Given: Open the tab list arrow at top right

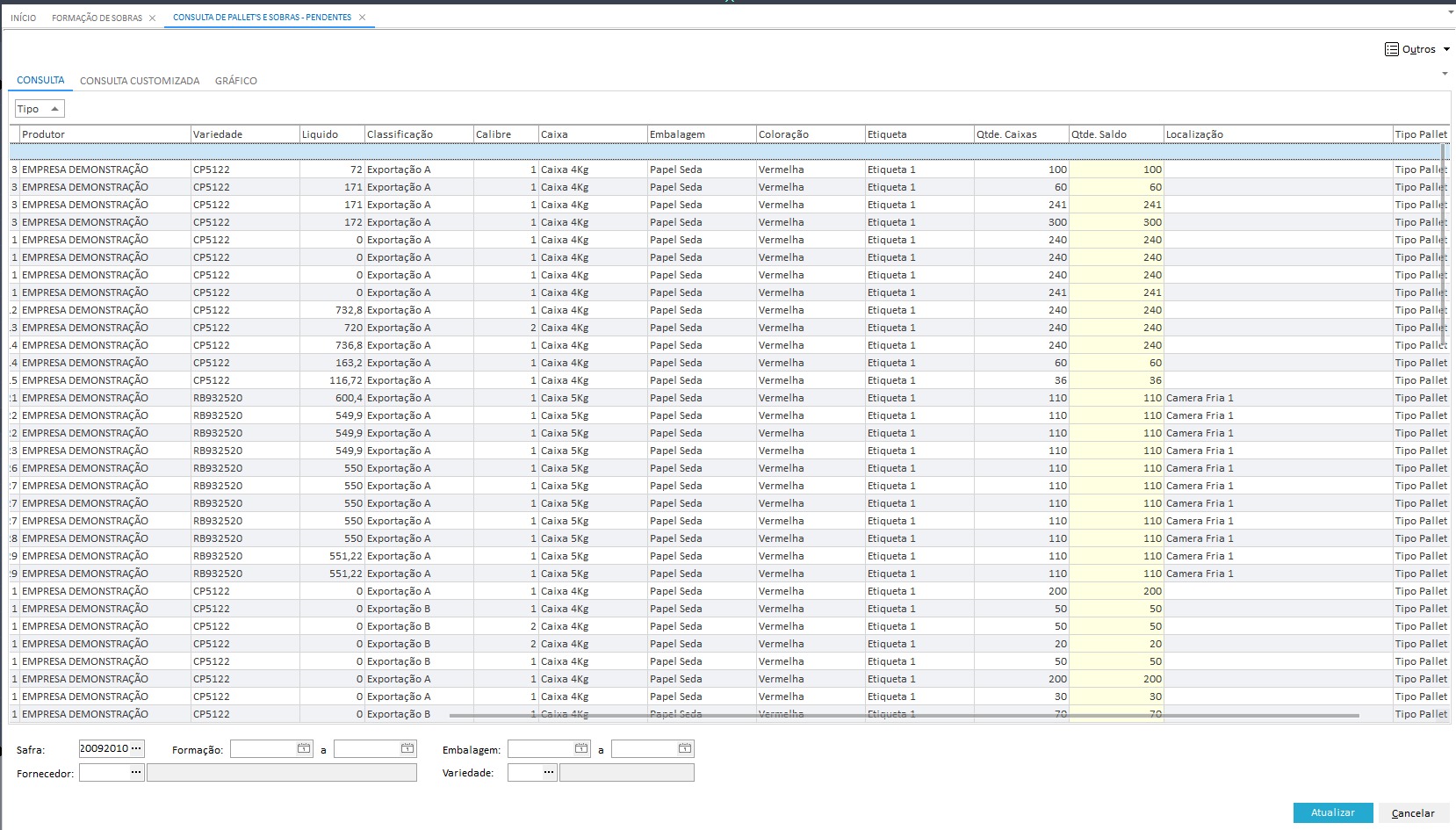Looking at the screenshot, I should click(x=1450, y=12).
